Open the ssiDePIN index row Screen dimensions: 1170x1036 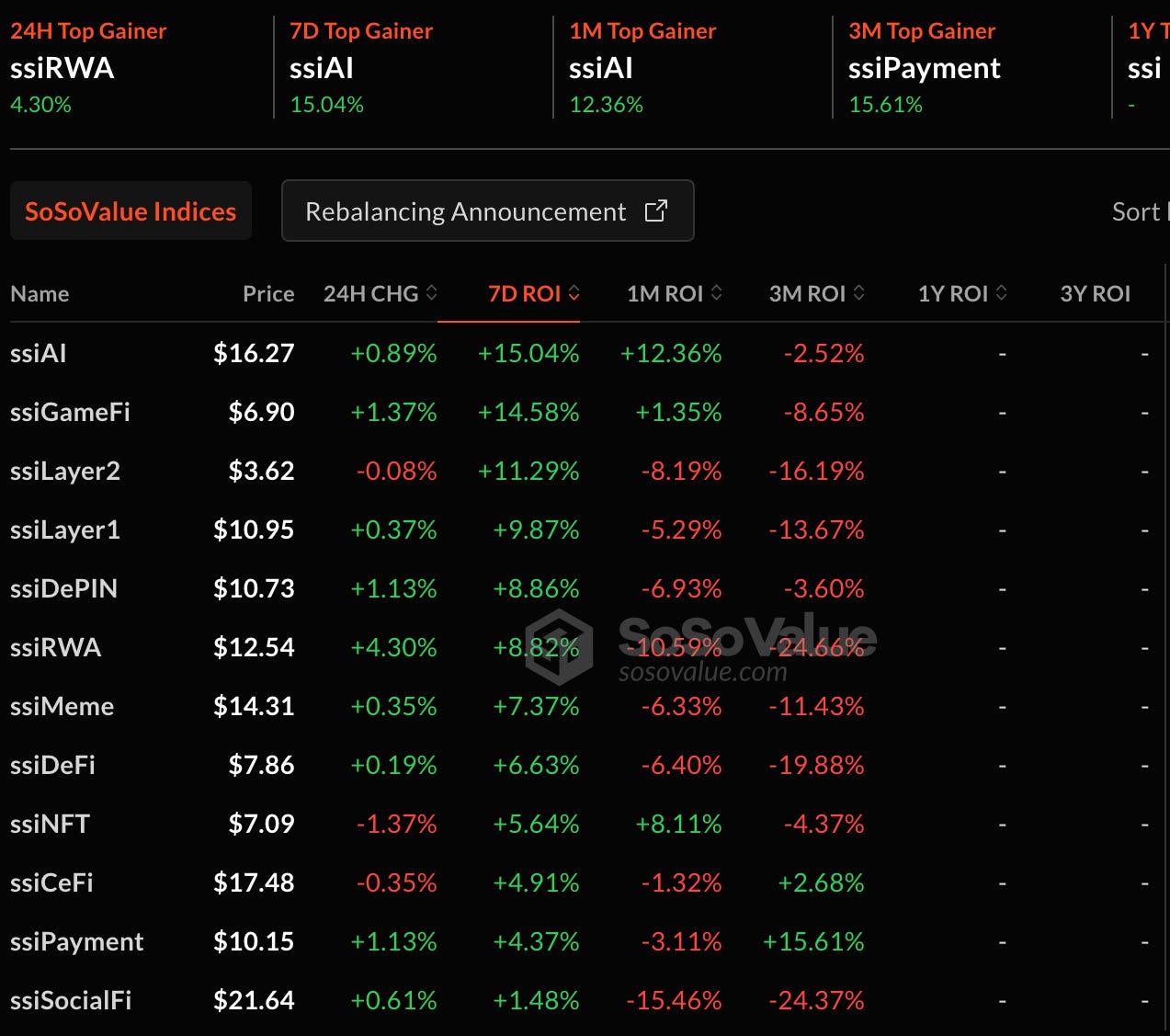tap(585, 588)
